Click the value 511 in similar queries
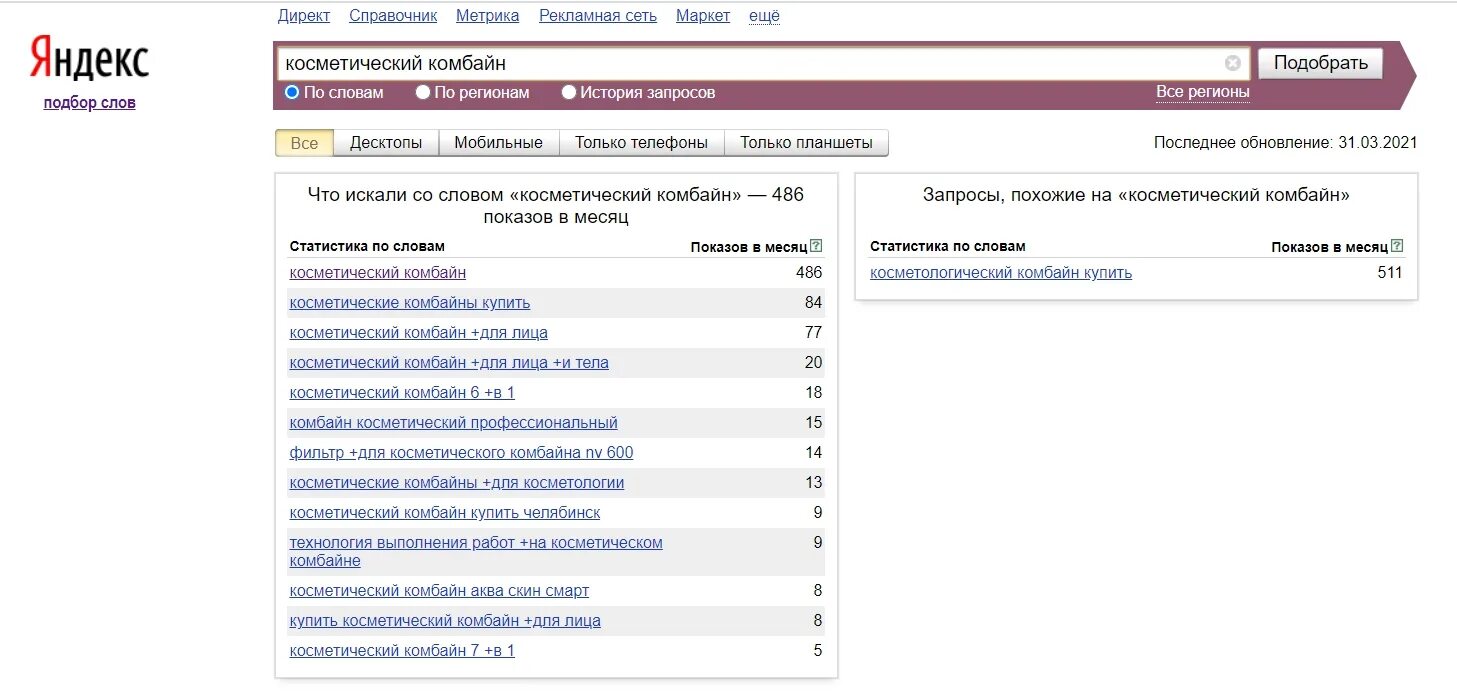This screenshot has height=691, width=1457. point(1390,273)
